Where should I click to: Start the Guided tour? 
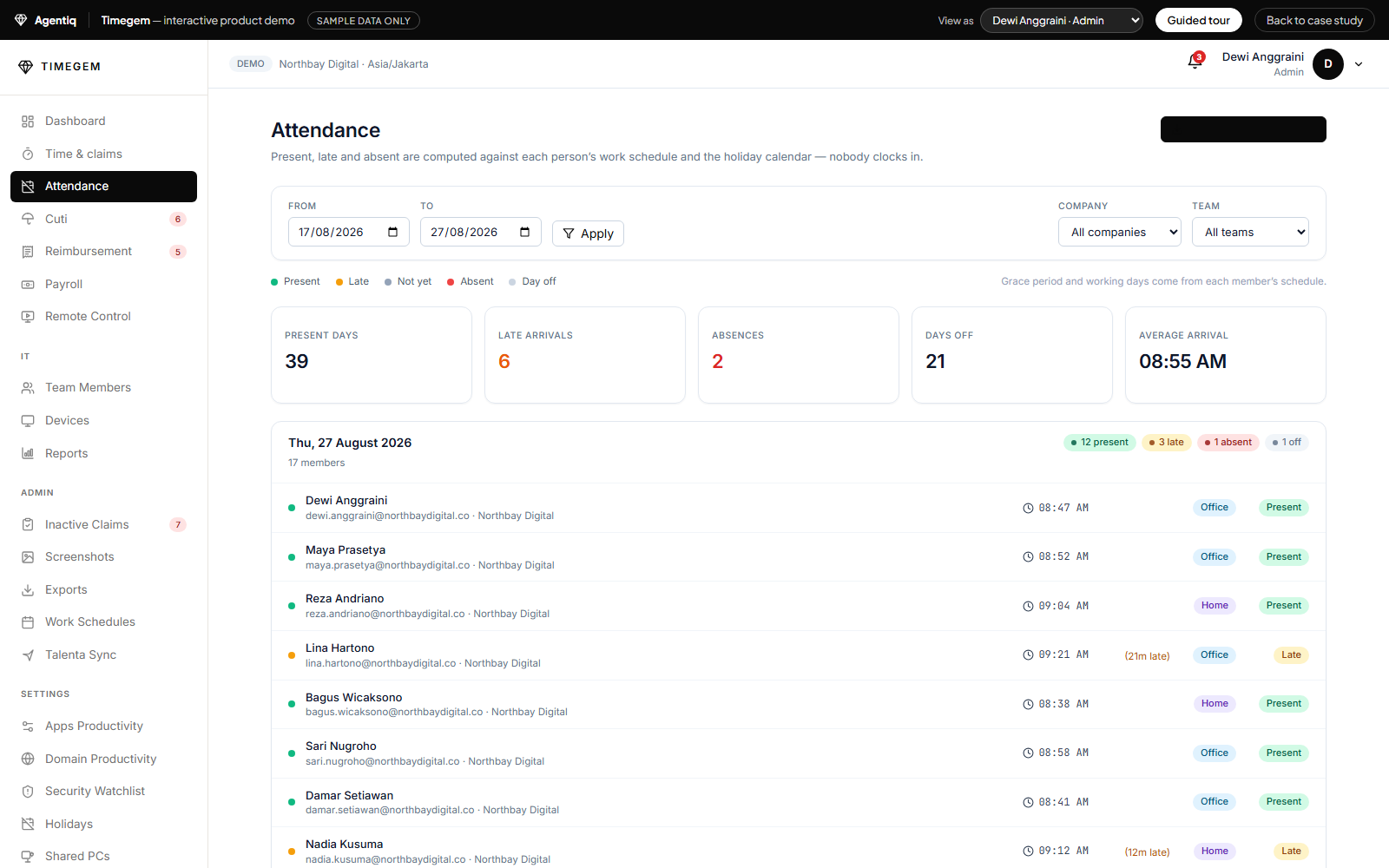1198,20
